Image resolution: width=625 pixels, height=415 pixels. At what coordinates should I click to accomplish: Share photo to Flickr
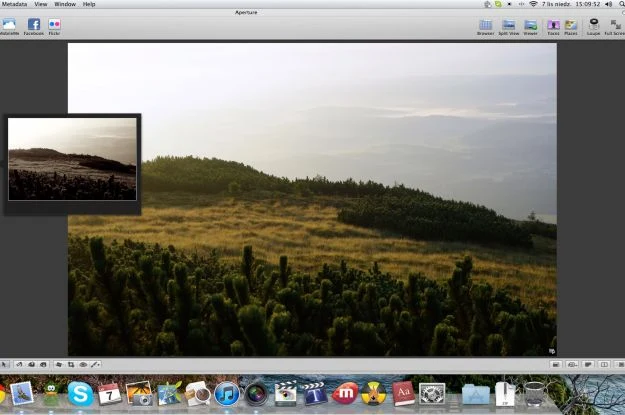54,25
